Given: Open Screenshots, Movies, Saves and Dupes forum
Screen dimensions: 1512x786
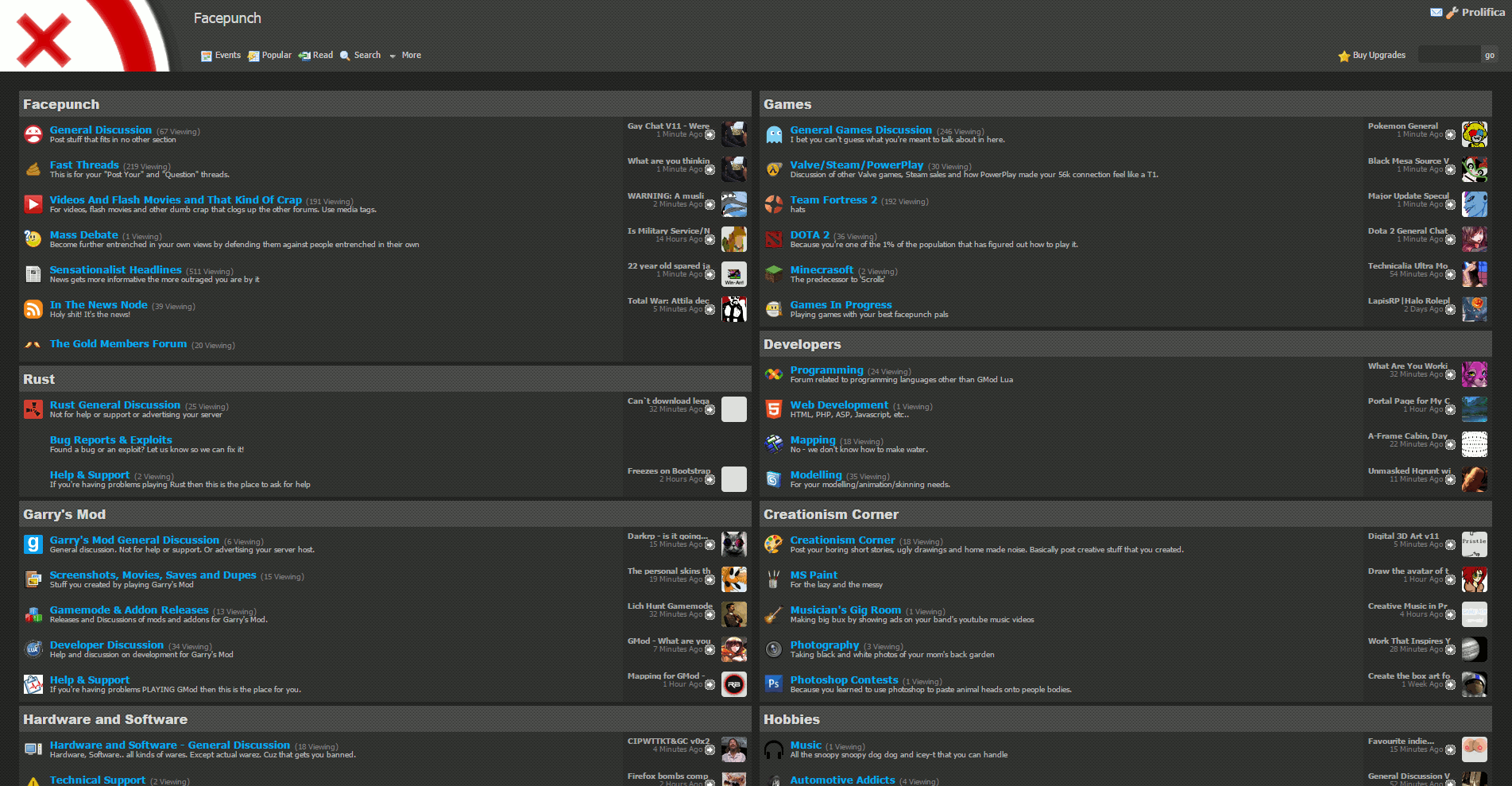Looking at the screenshot, I should tap(153, 575).
